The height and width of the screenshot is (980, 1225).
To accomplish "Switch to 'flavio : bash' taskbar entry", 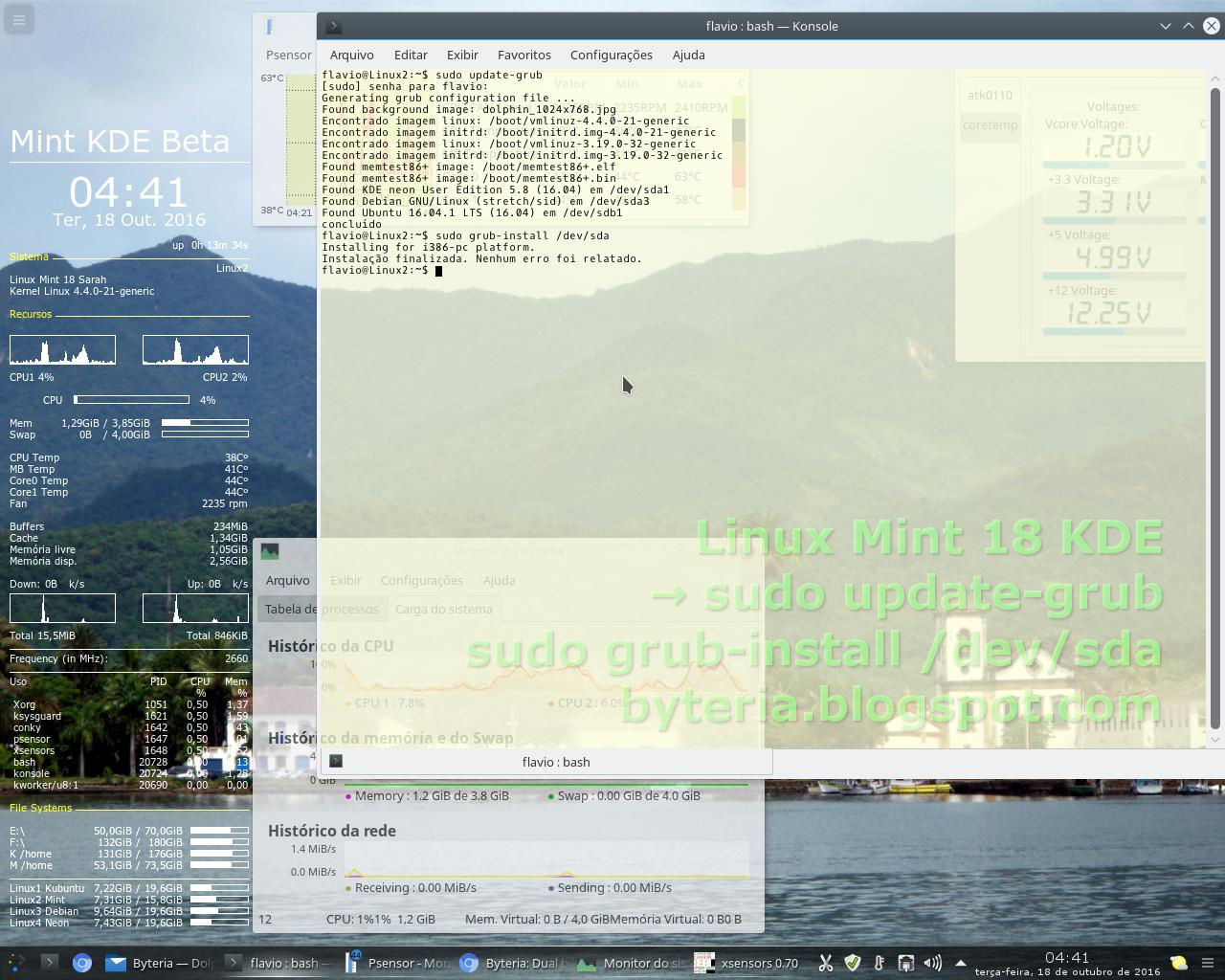I will [x=278, y=963].
